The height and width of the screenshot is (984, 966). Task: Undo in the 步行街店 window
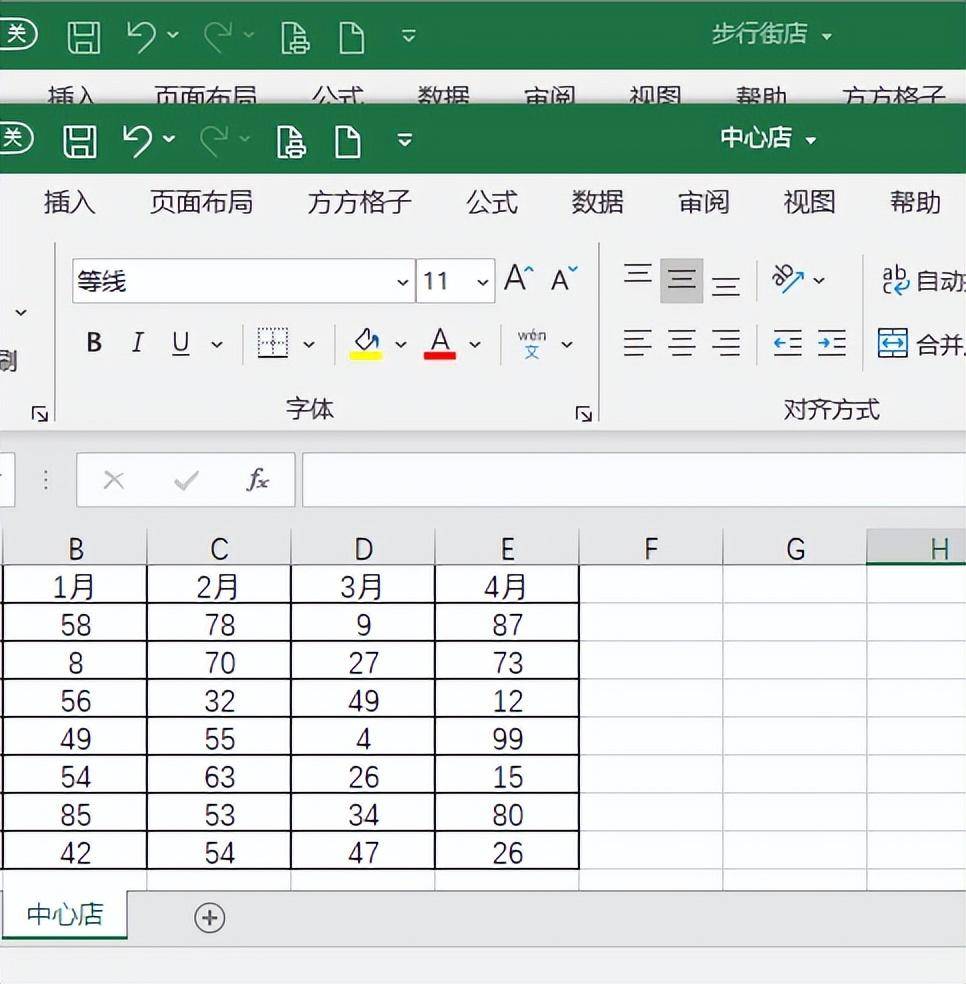[x=142, y=36]
